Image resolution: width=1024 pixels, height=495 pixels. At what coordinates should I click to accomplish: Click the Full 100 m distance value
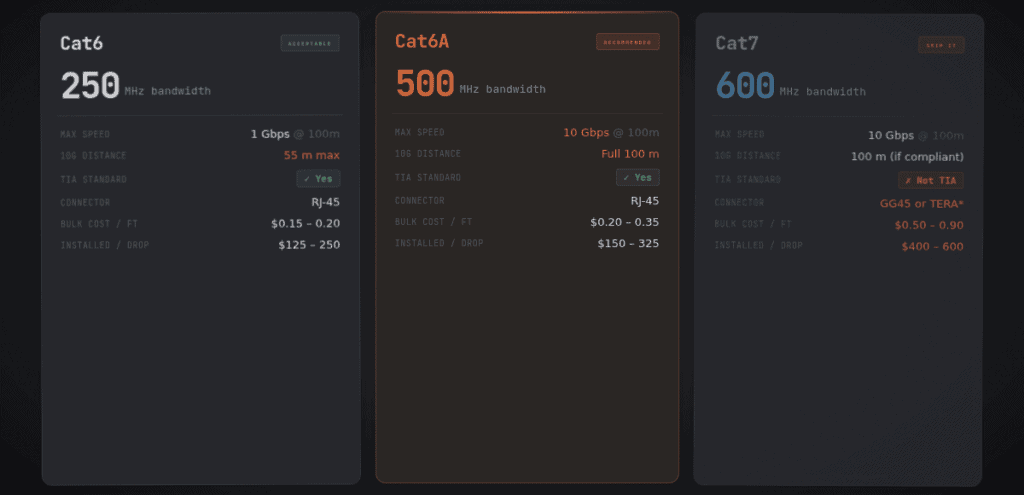click(630, 154)
